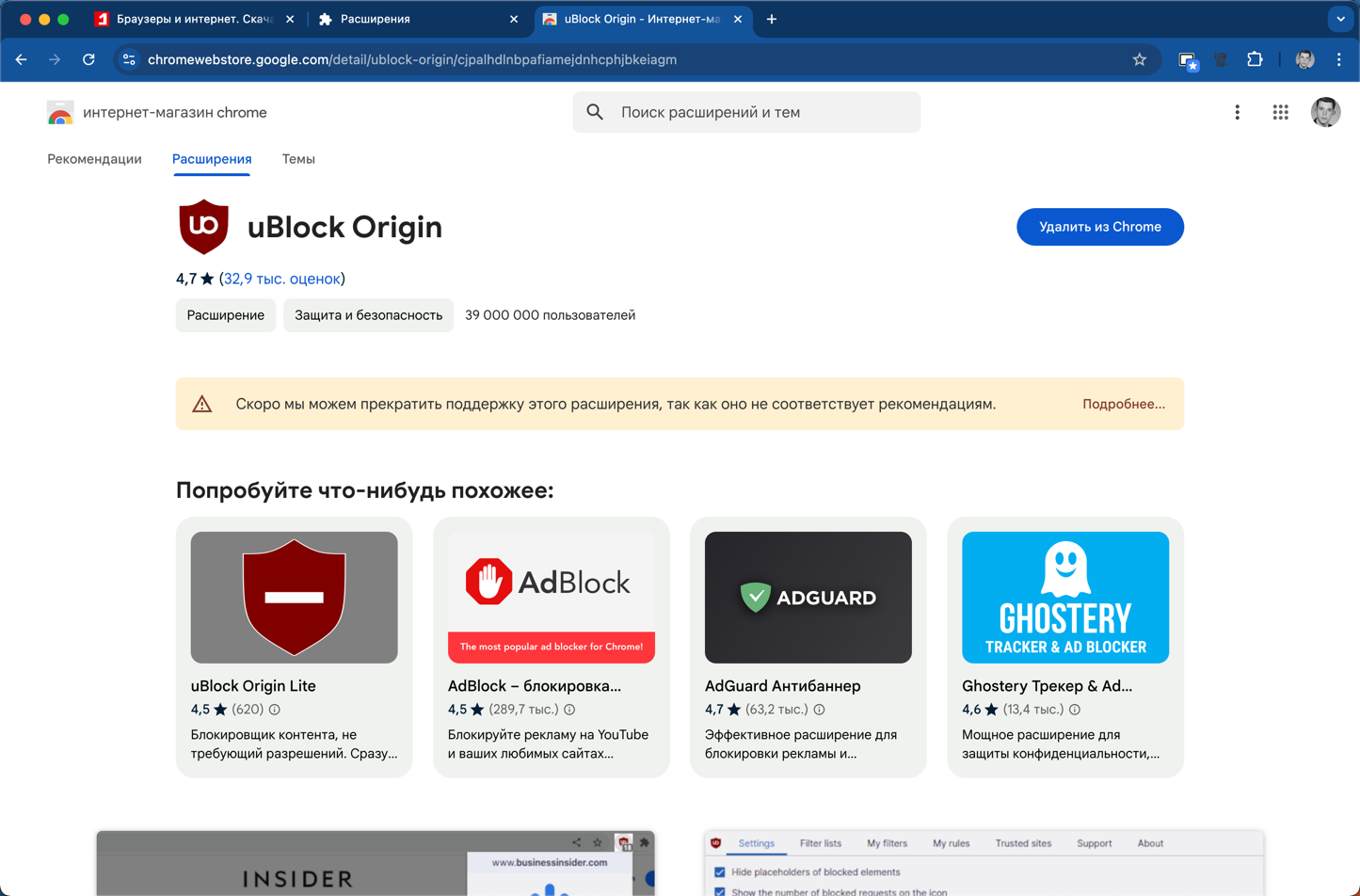Click the 'интернет-магазин chrome' title
Viewport: 1360px width, 896px height.
click(x=175, y=113)
